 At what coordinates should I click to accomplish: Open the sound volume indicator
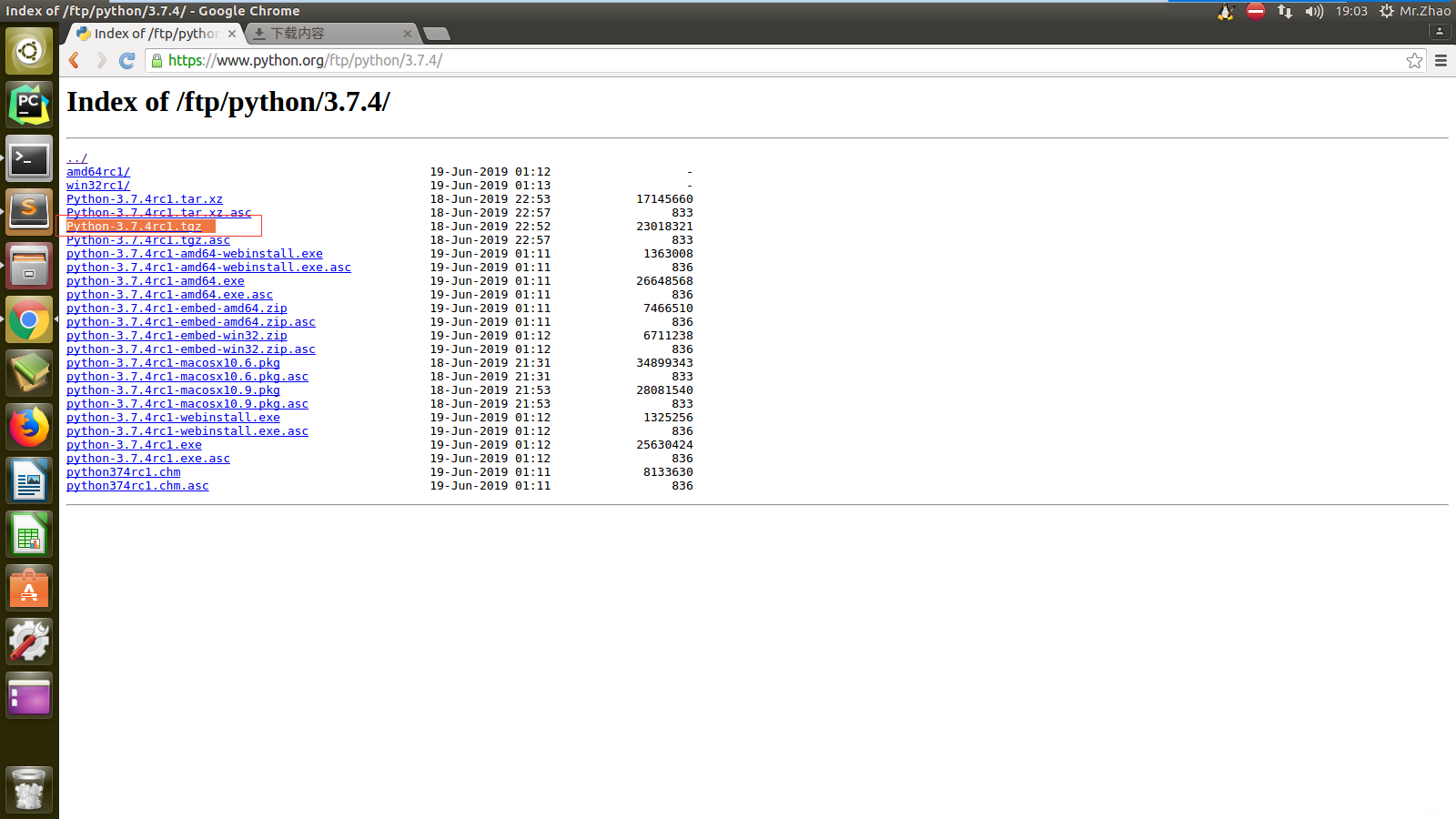pyautogui.click(x=1314, y=11)
